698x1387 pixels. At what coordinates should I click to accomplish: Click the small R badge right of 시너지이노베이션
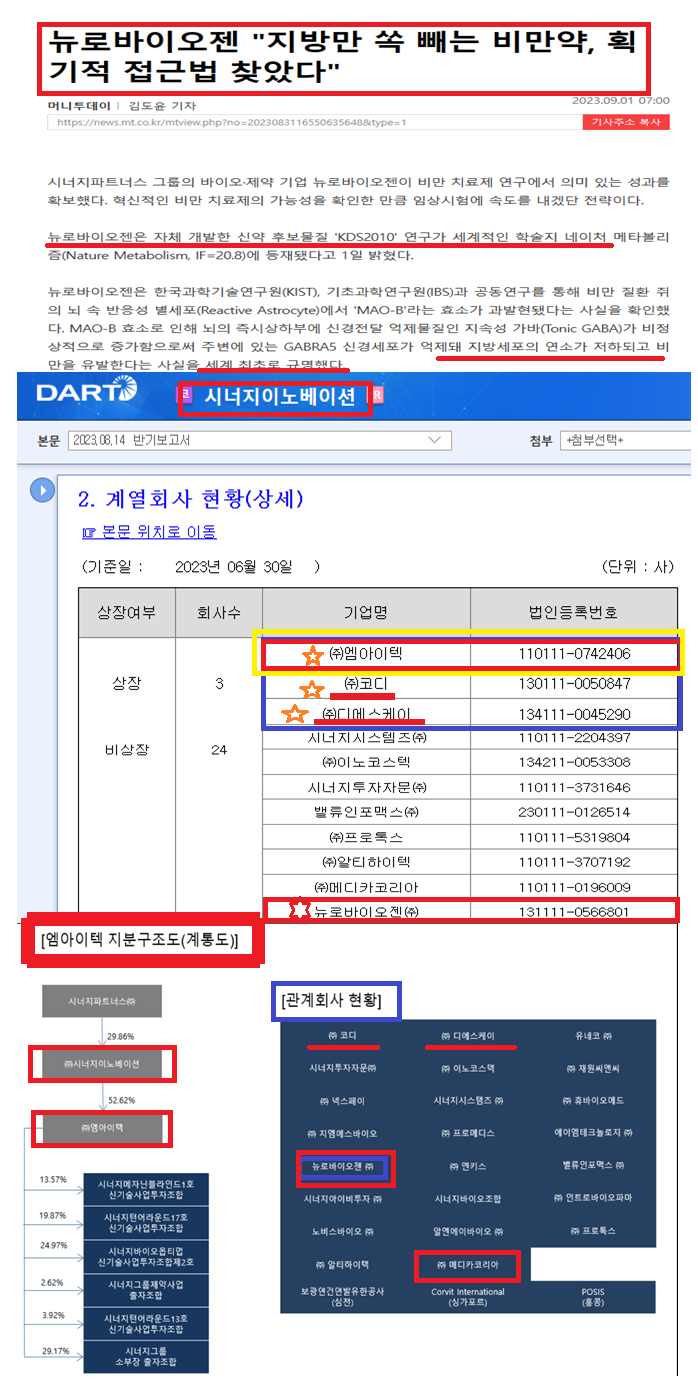[377, 396]
